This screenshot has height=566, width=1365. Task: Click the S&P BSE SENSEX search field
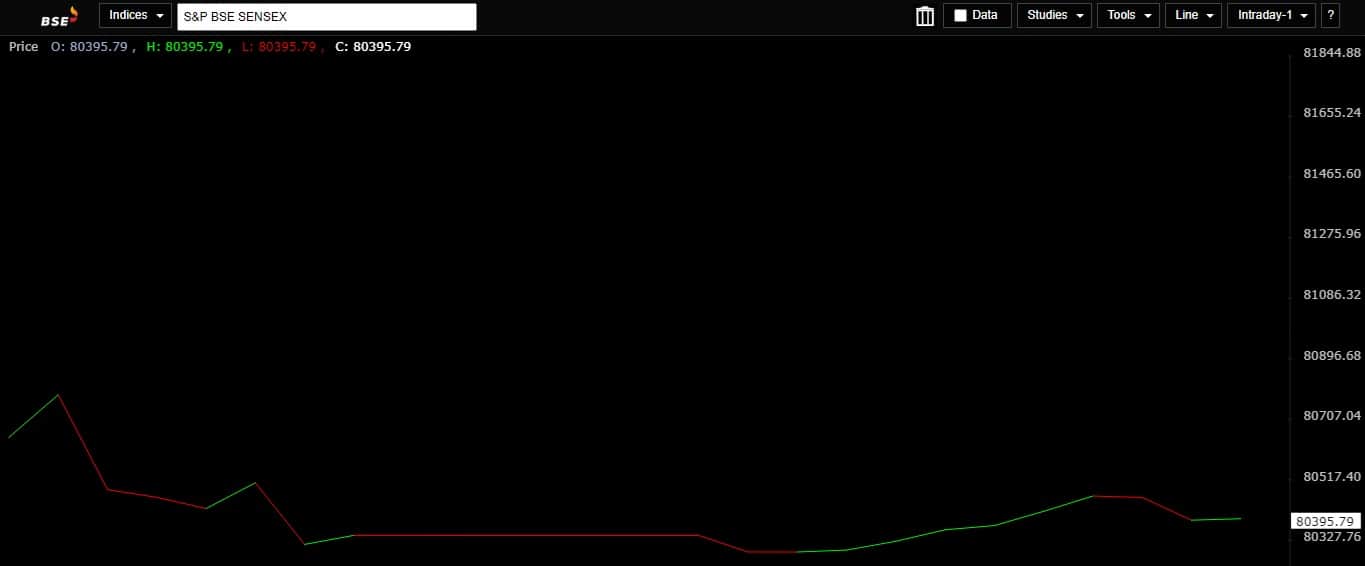pos(326,17)
